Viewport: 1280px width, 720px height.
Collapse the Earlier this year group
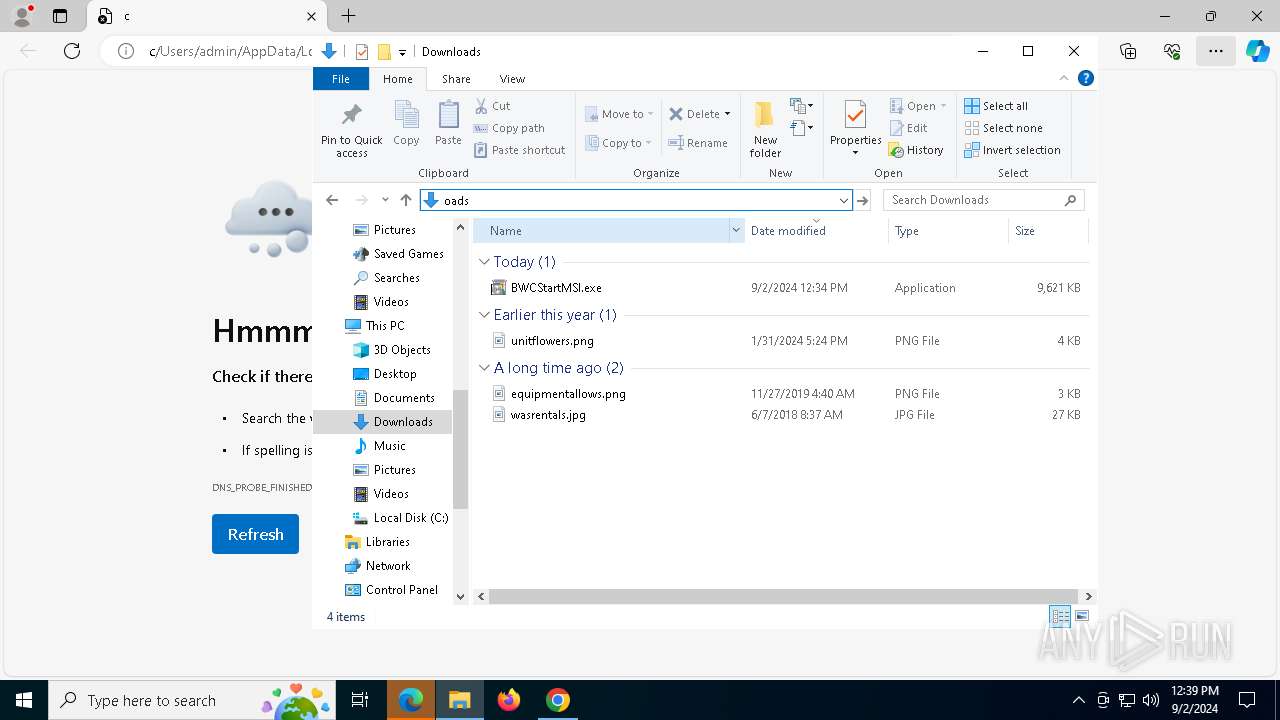pos(484,315)
